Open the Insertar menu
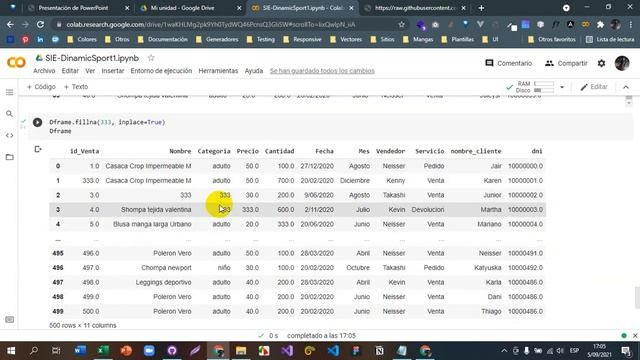Screen dimensions: 640x360 [x=113, y=71]
